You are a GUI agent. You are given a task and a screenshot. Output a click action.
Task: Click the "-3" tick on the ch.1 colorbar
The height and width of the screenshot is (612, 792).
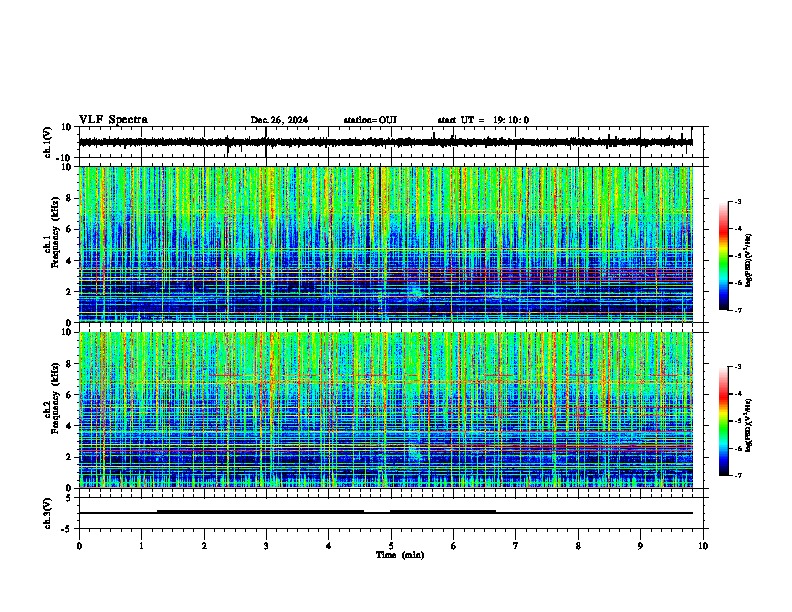click(738, 202)
